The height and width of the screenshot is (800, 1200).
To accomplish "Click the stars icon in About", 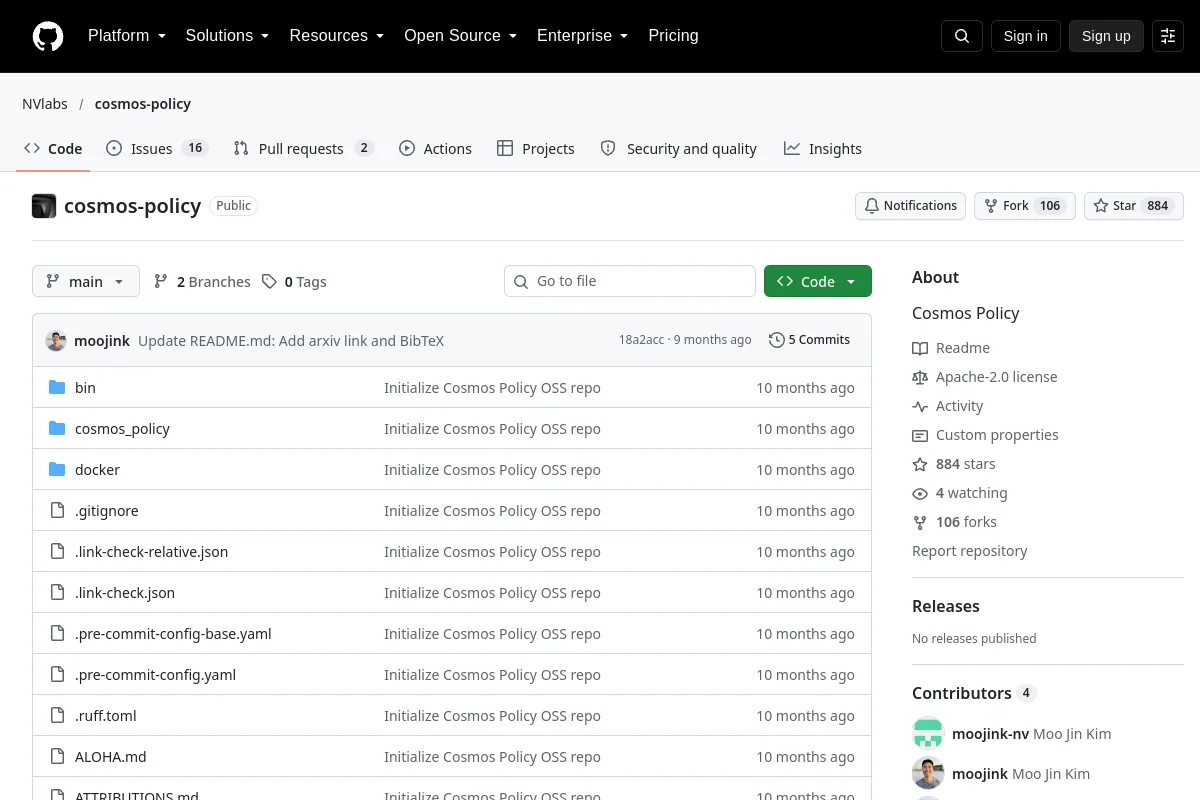I will coord(920,464).
